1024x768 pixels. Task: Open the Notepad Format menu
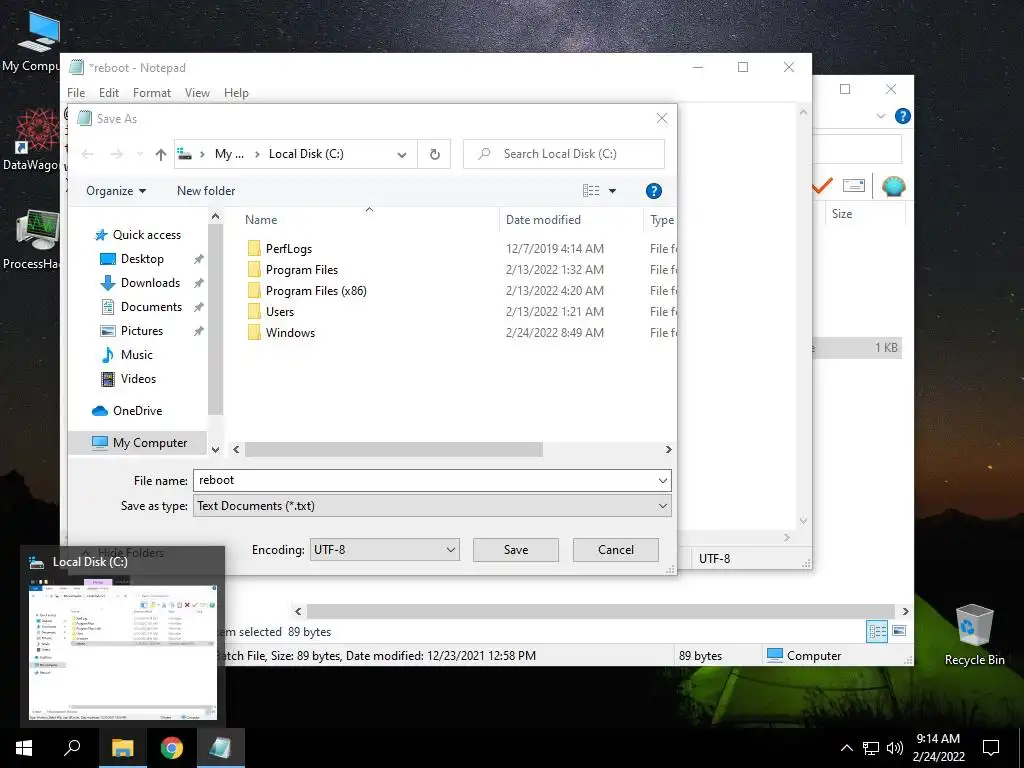point(152,93)
